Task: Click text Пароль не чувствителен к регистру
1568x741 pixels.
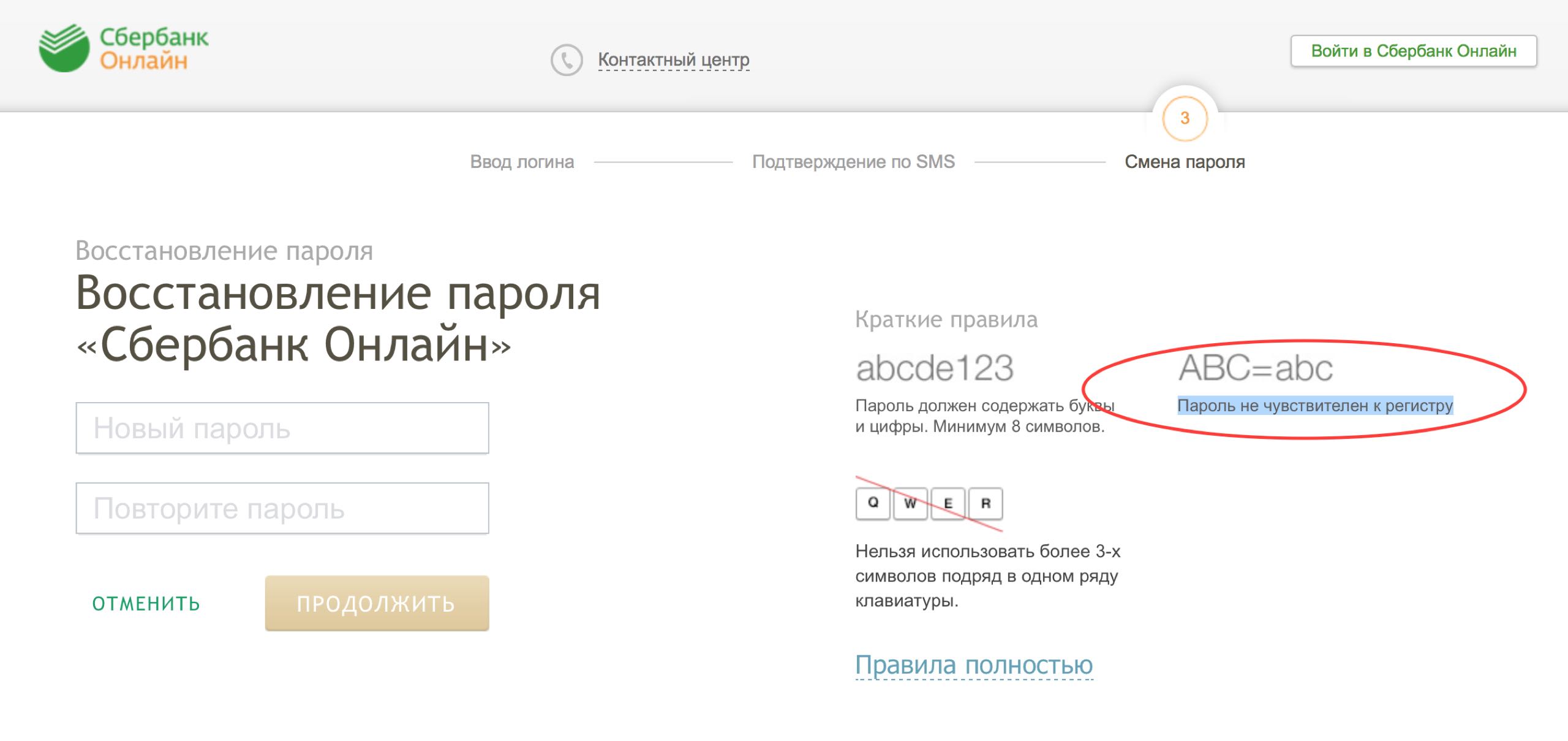Action: pos(1315,406)
